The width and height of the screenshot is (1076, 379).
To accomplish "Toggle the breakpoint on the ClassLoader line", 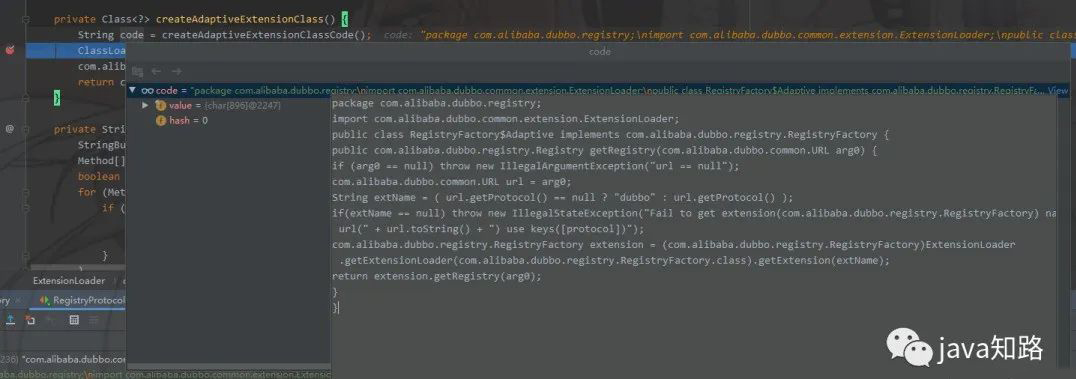I will pos(10,50).
